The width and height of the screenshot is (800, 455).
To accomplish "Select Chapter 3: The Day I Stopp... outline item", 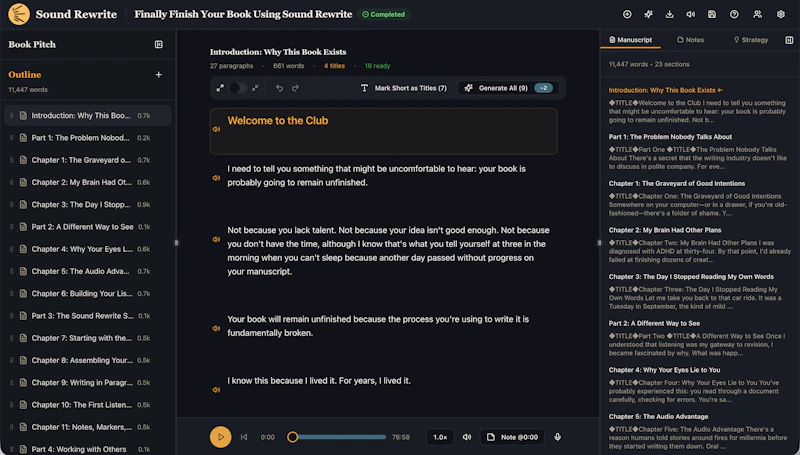I will (88, 205).
